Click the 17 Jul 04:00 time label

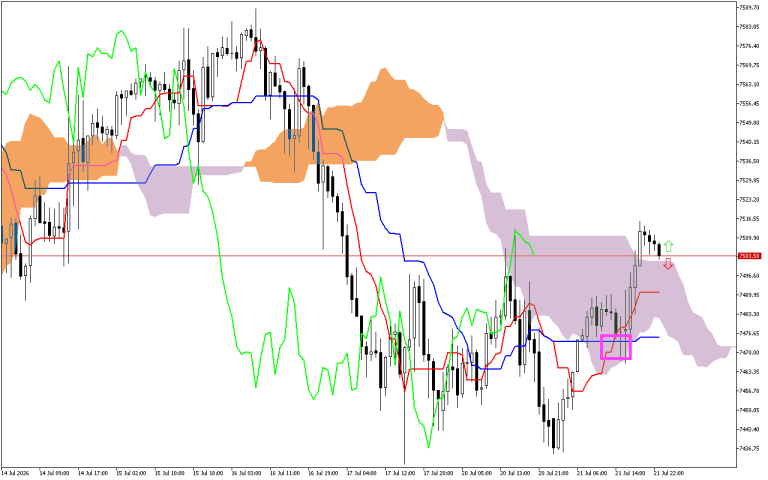pyautogui.click(x=361, y=474)
